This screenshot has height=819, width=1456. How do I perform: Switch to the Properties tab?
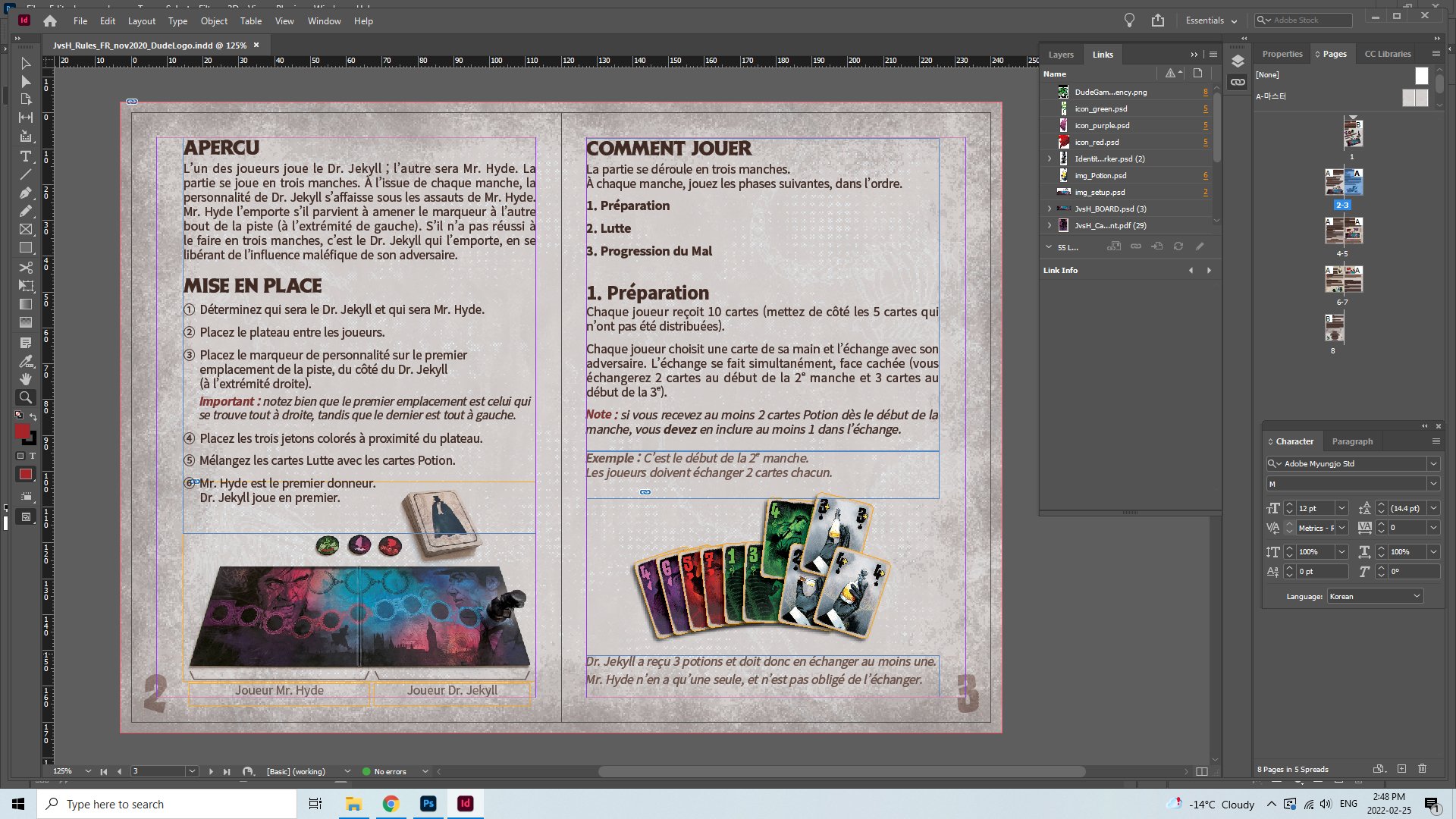click(1282, 54)
